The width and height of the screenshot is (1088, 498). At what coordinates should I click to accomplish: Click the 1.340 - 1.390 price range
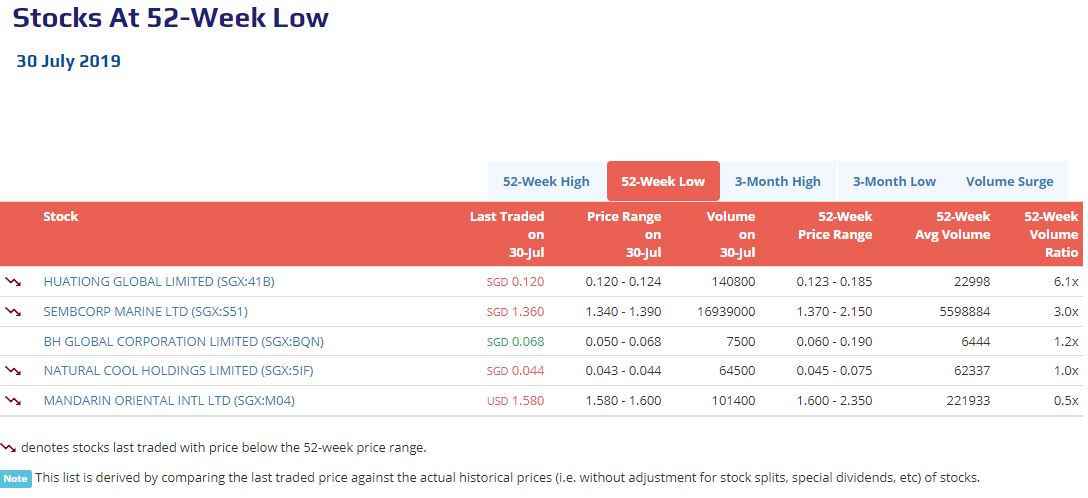tap(623, 311)
